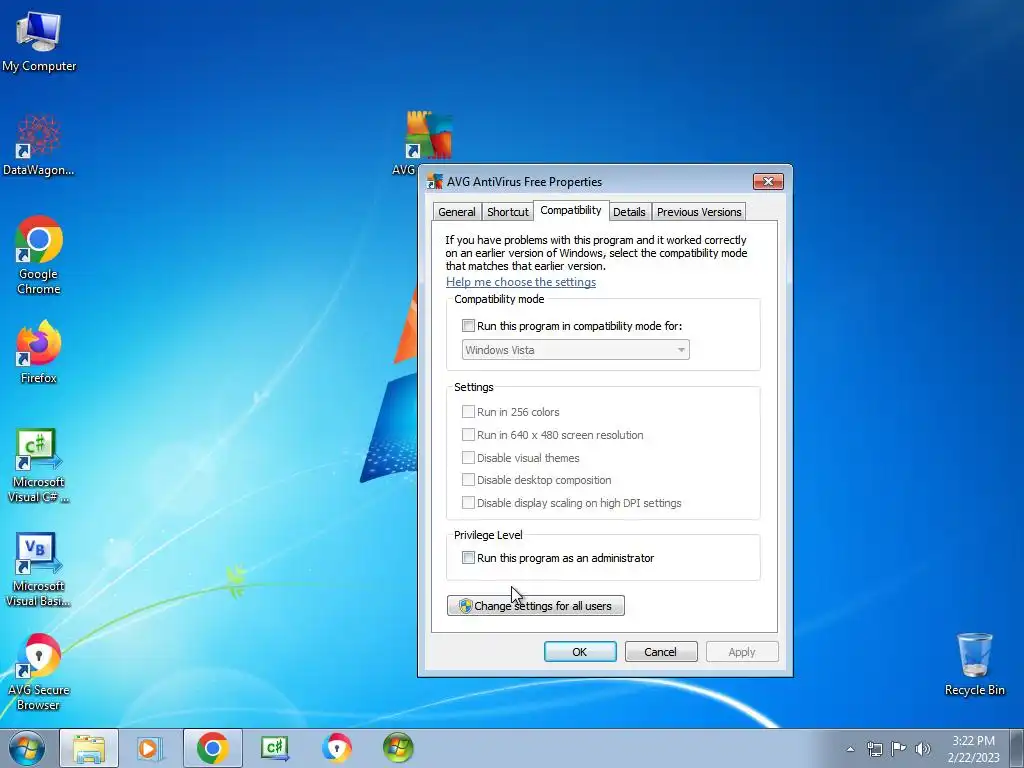
Task: Select the AVG Secure Browser desktop shortcut
Action: 39,673
